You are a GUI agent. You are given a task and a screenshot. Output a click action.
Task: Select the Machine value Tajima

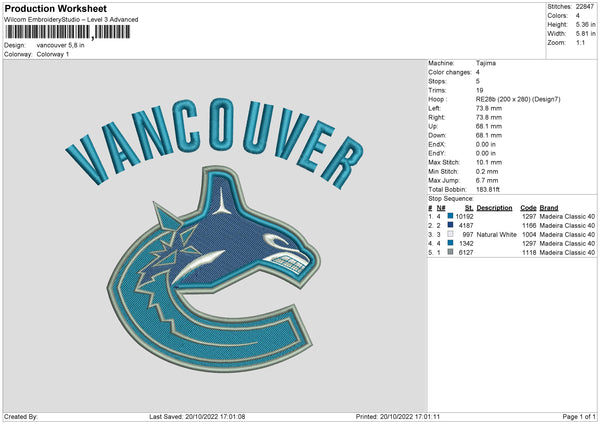click(x=486, y=63)
